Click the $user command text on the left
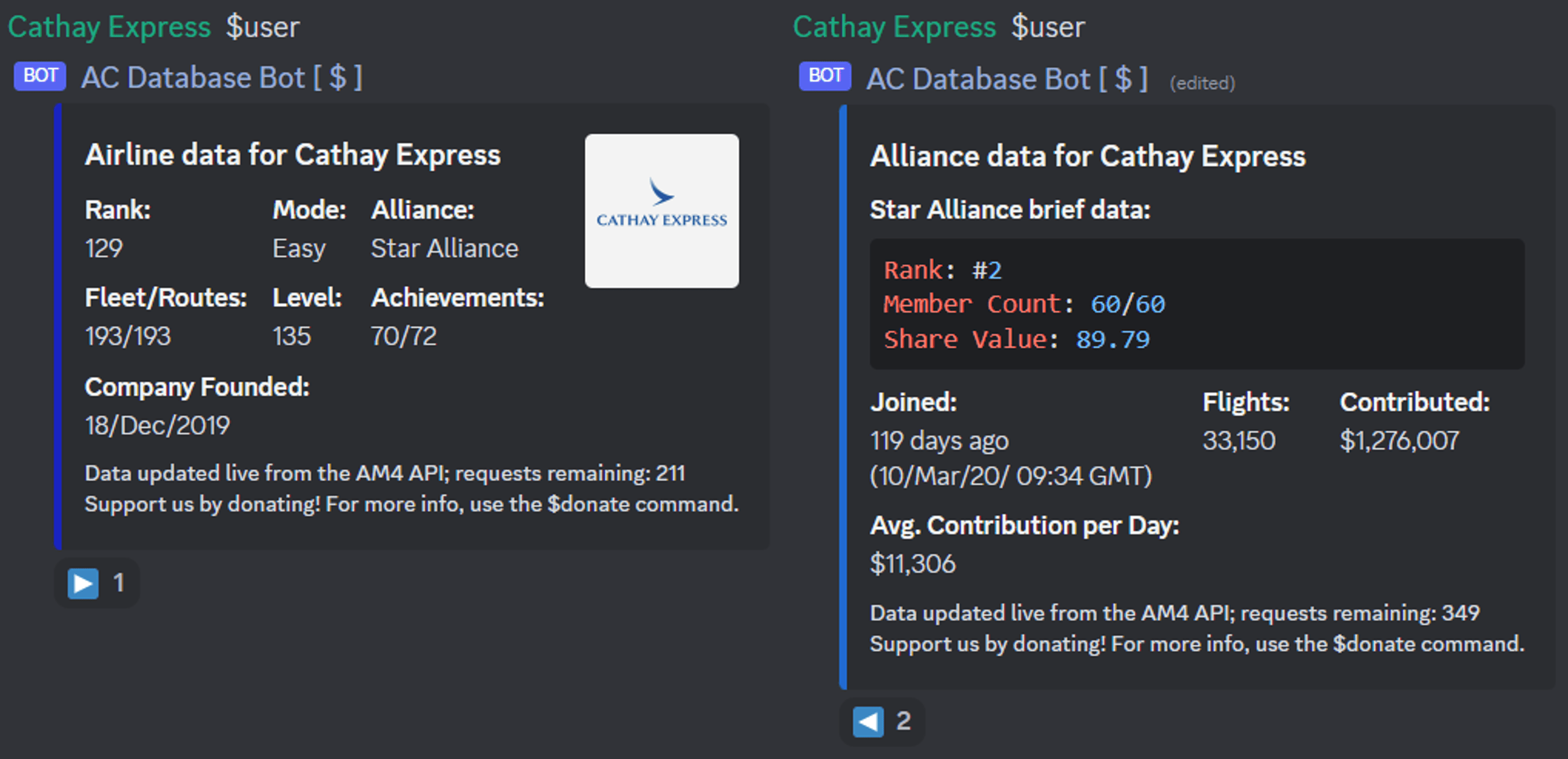1568x759 pixels. click(263, 27)
